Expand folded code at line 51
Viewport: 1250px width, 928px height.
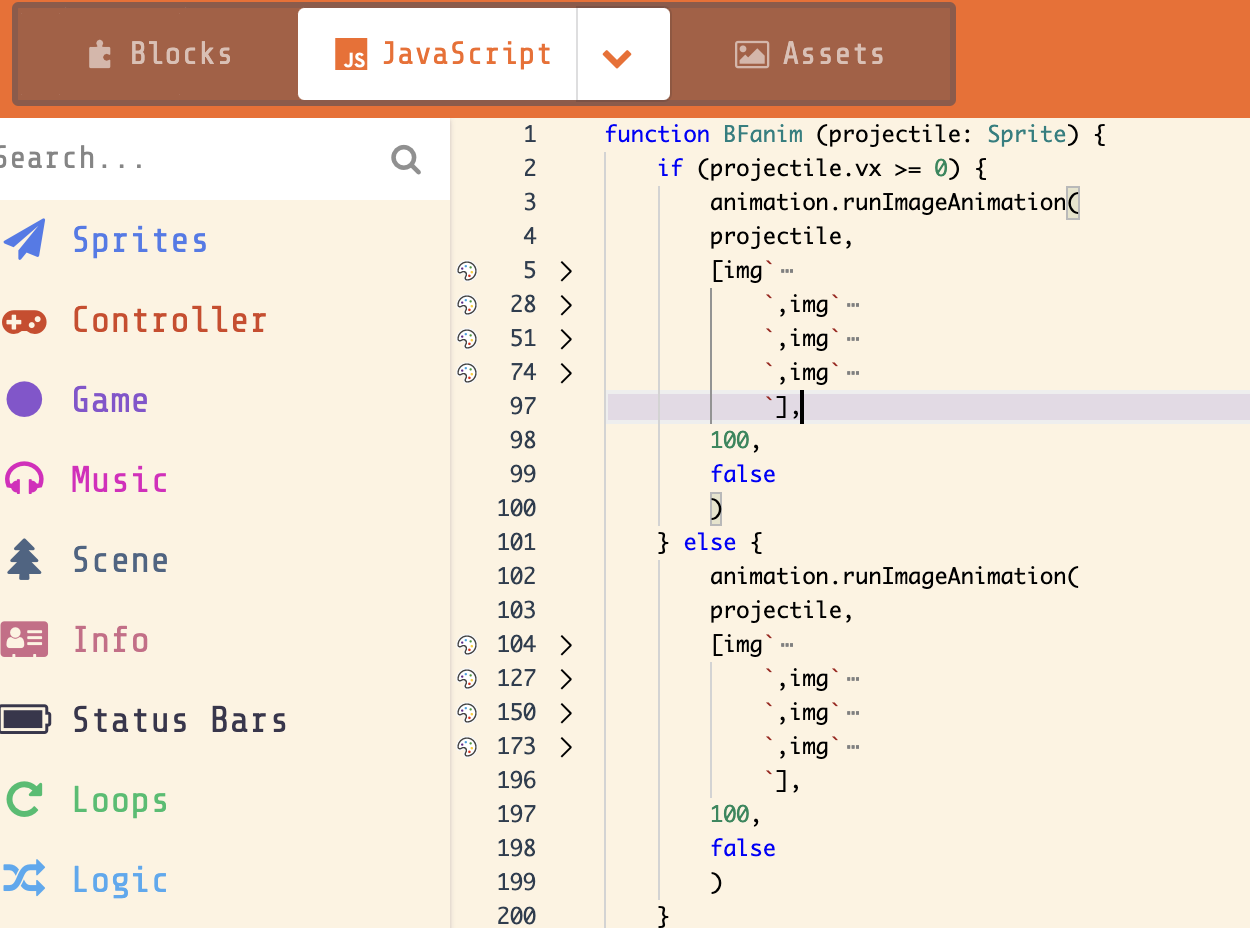pos(566,339)
